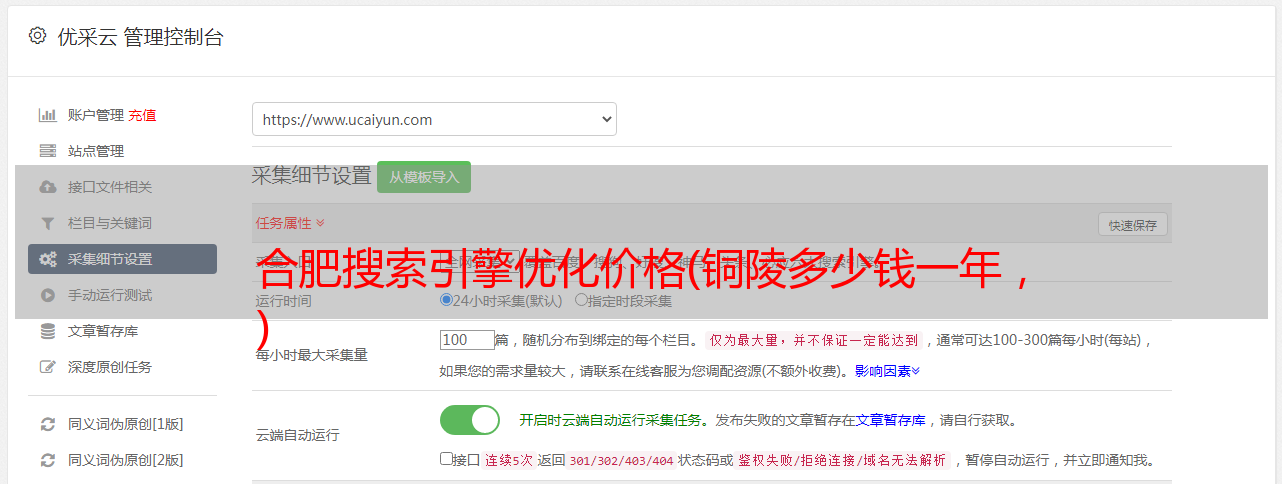
Task: Go to 深度原创任务 menu item
Action: click(110, 367)
